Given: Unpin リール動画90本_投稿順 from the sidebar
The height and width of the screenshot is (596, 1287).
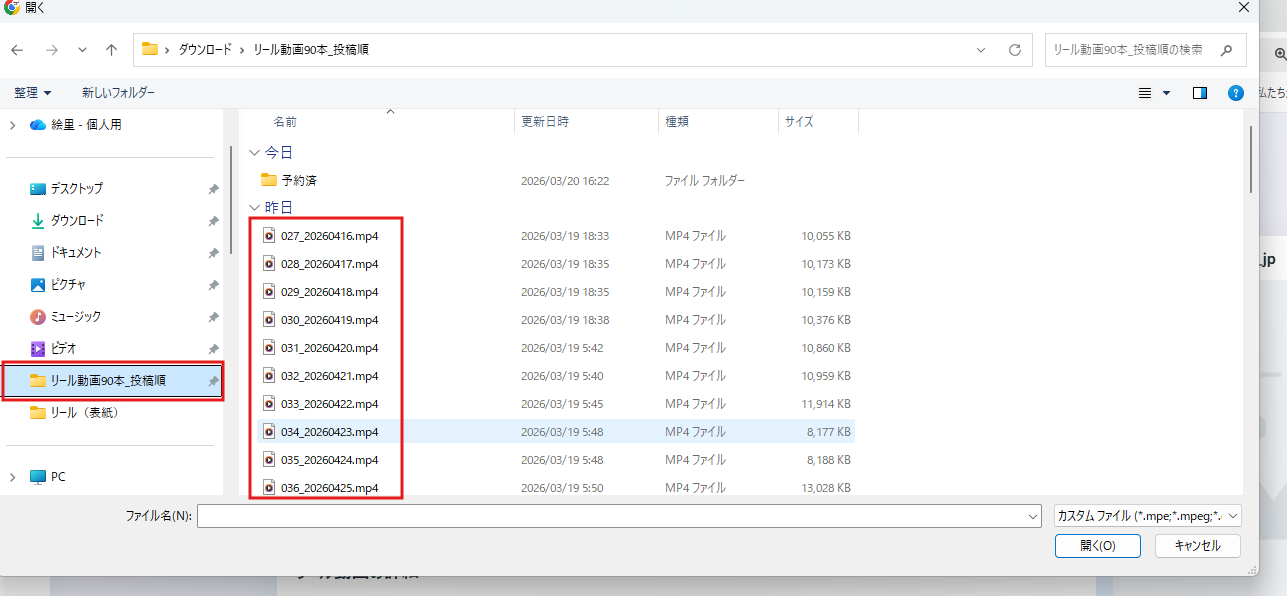Looking at the screenshot, I should [x=212, y=380].
